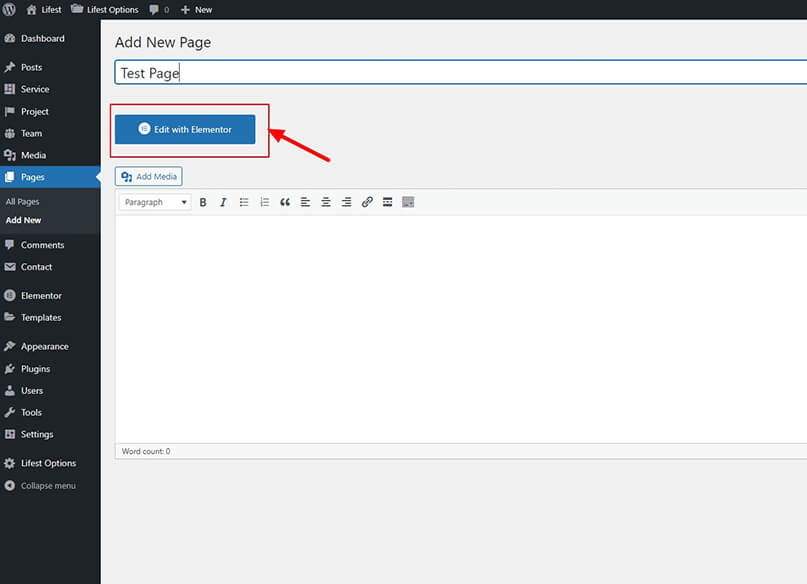Open the Service menu item
This screenshot has height=584, width=807.
50,89
